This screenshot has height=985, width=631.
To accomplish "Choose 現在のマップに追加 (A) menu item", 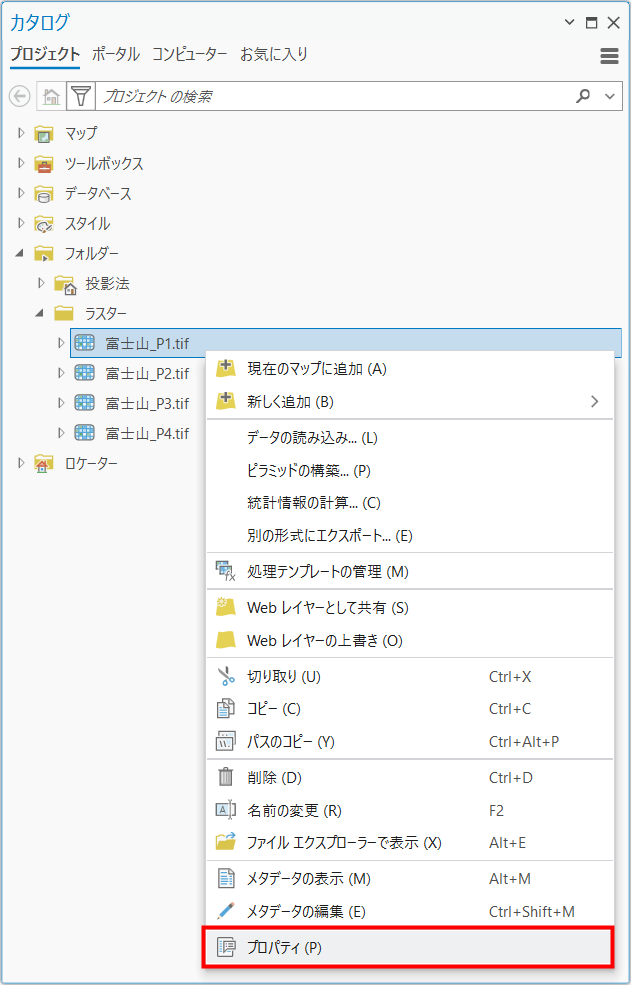I will click(316, 369).
